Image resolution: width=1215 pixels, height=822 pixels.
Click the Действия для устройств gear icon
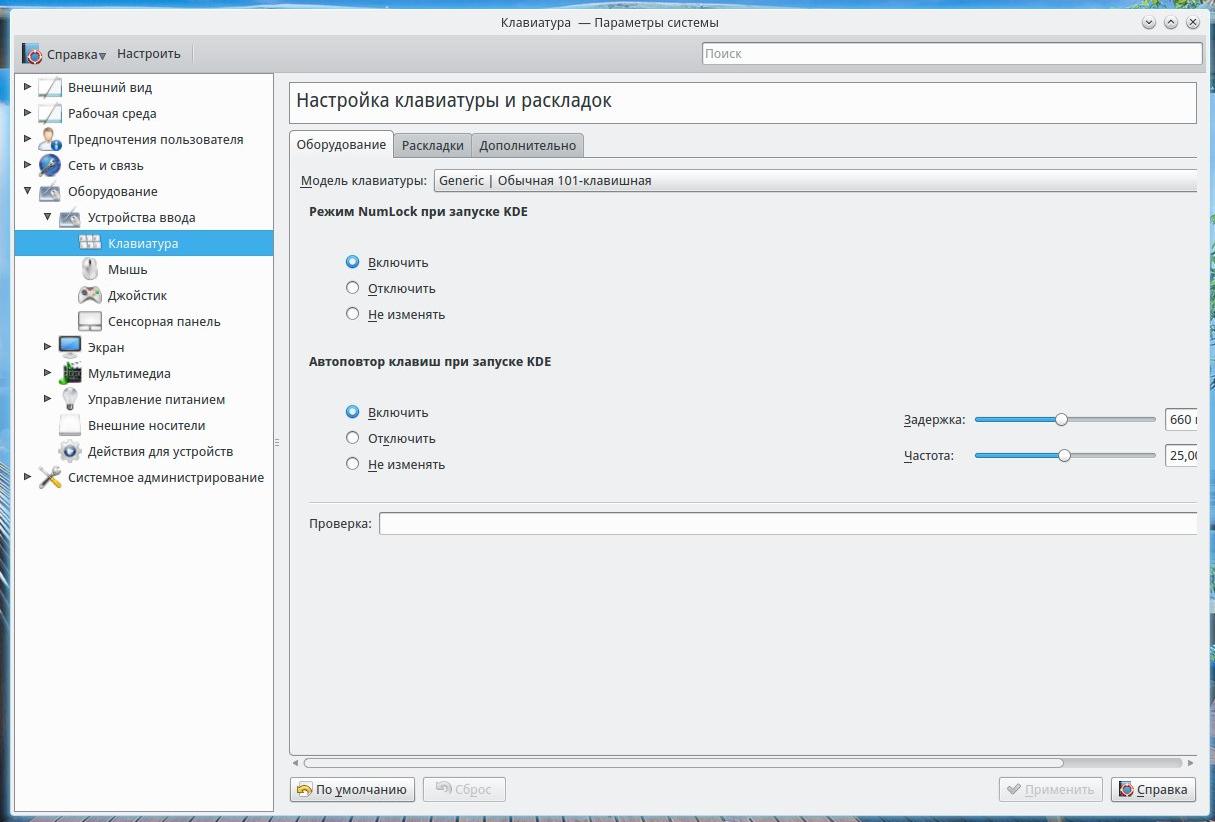coord(70,451)
